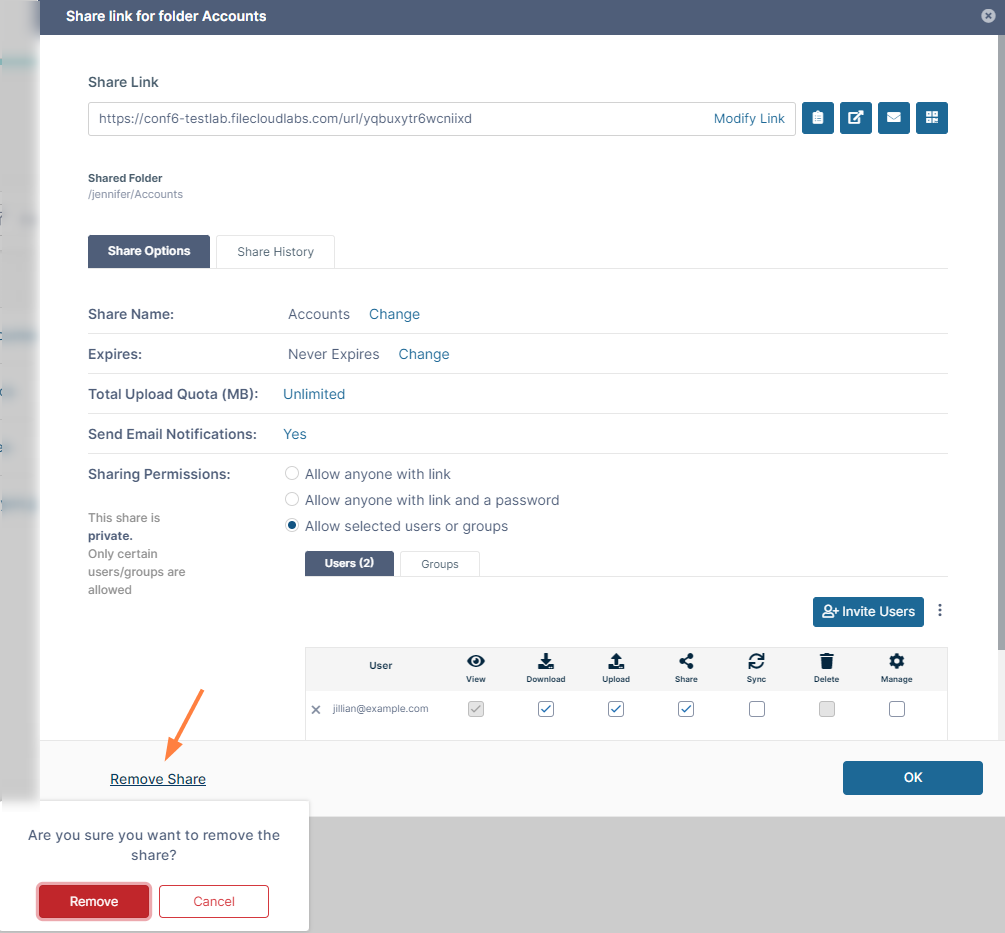
Task: Uncheck Download permission for jillian@example.com
Action: point(545,709)
